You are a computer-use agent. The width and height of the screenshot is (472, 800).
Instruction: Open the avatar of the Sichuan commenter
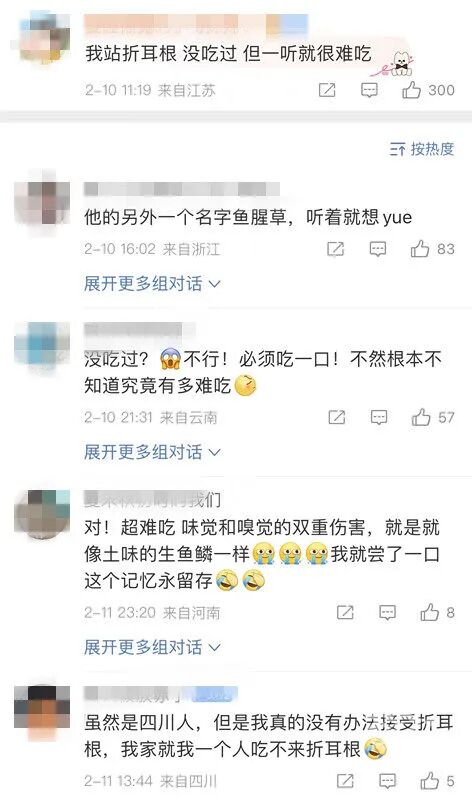(x=42, y=712)
